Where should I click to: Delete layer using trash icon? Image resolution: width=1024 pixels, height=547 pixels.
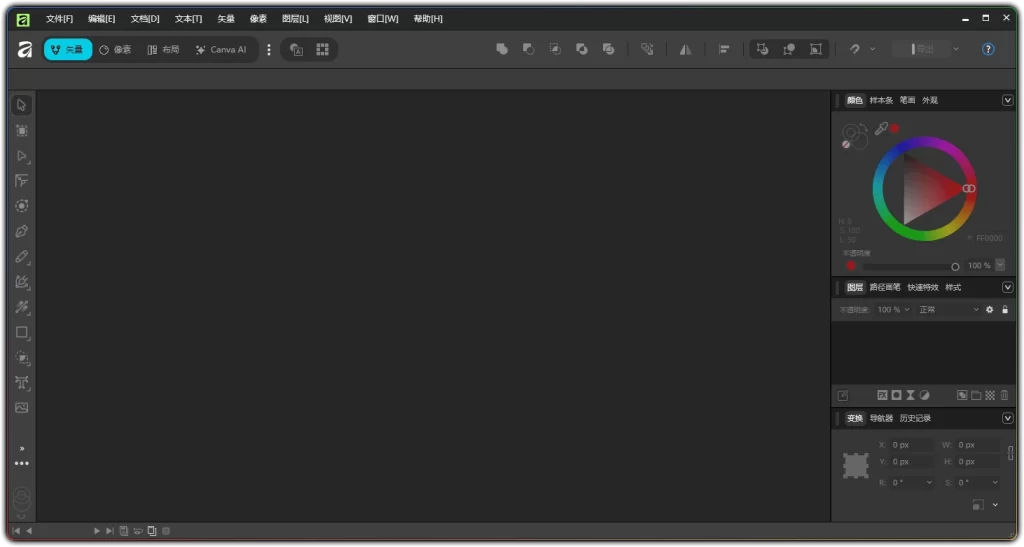[1004, 395]
